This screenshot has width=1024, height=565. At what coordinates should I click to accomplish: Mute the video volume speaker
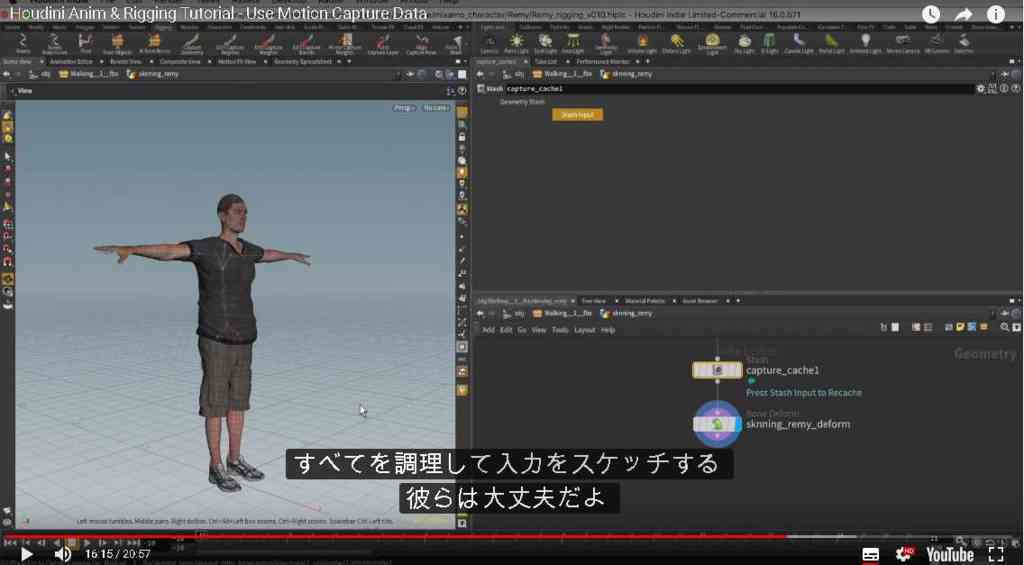(x=62, y=555)
